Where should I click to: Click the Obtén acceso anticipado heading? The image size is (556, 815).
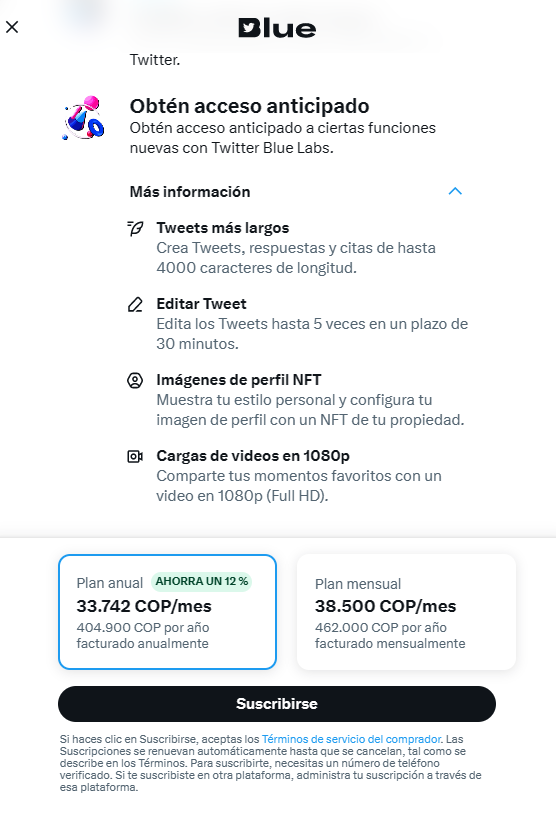pyautogui.click(x=249, y=106)
